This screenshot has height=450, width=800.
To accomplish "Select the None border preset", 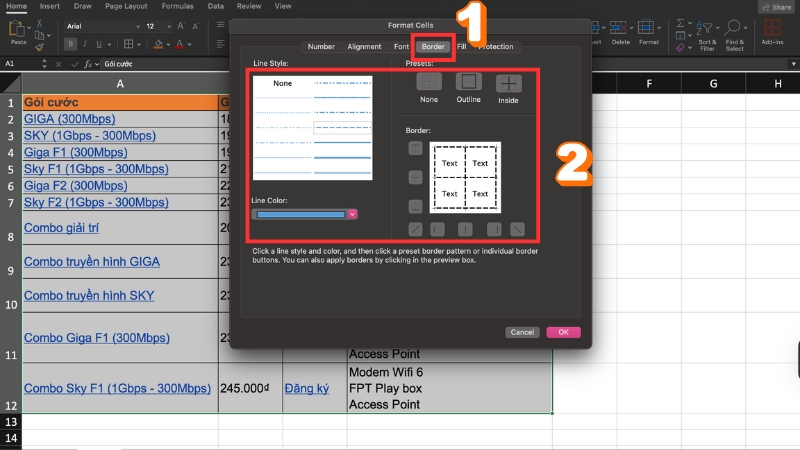I will pyautogui.click(x=429, y=84).
